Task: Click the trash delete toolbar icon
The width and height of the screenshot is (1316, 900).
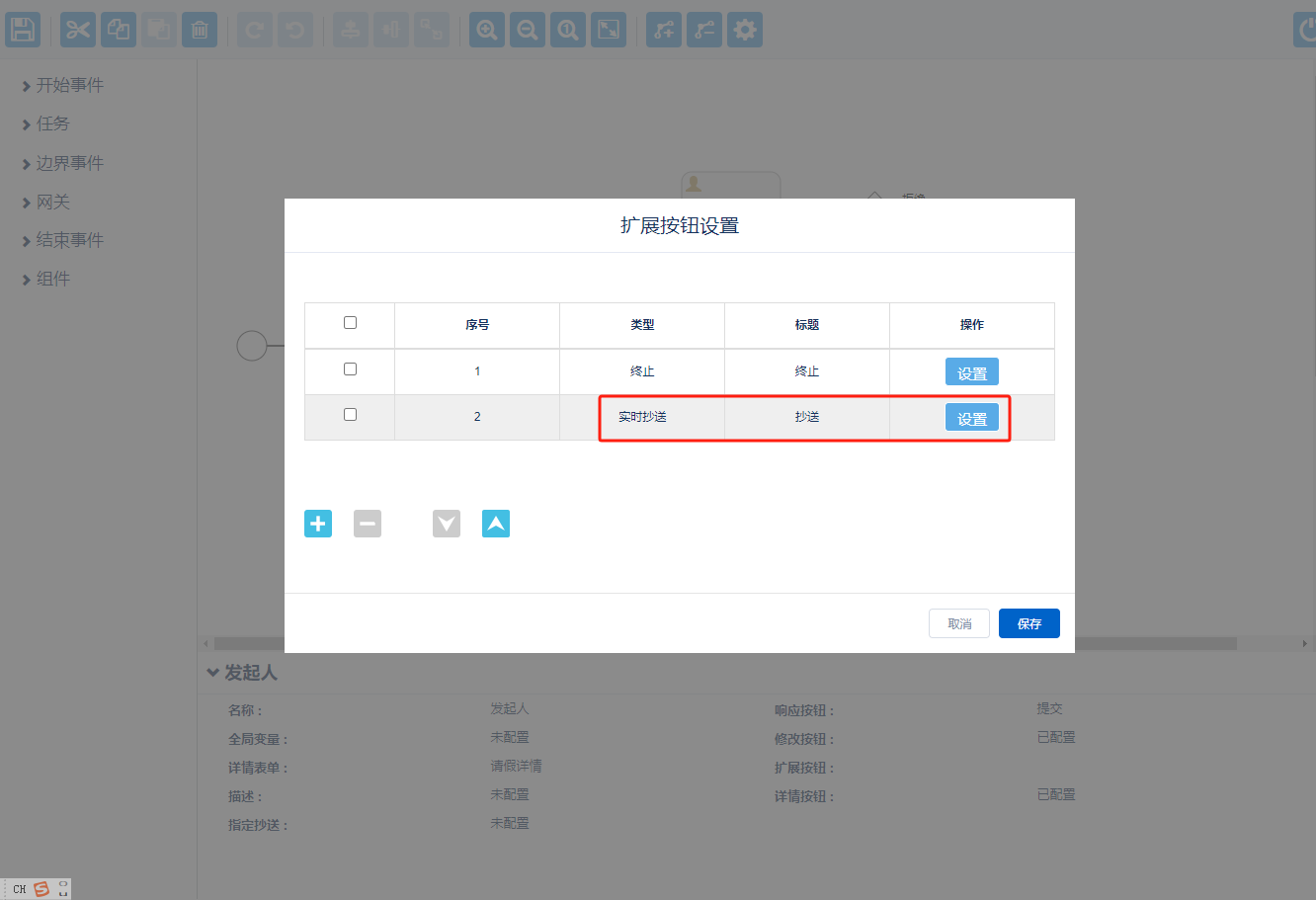Action: pos(199,30)
